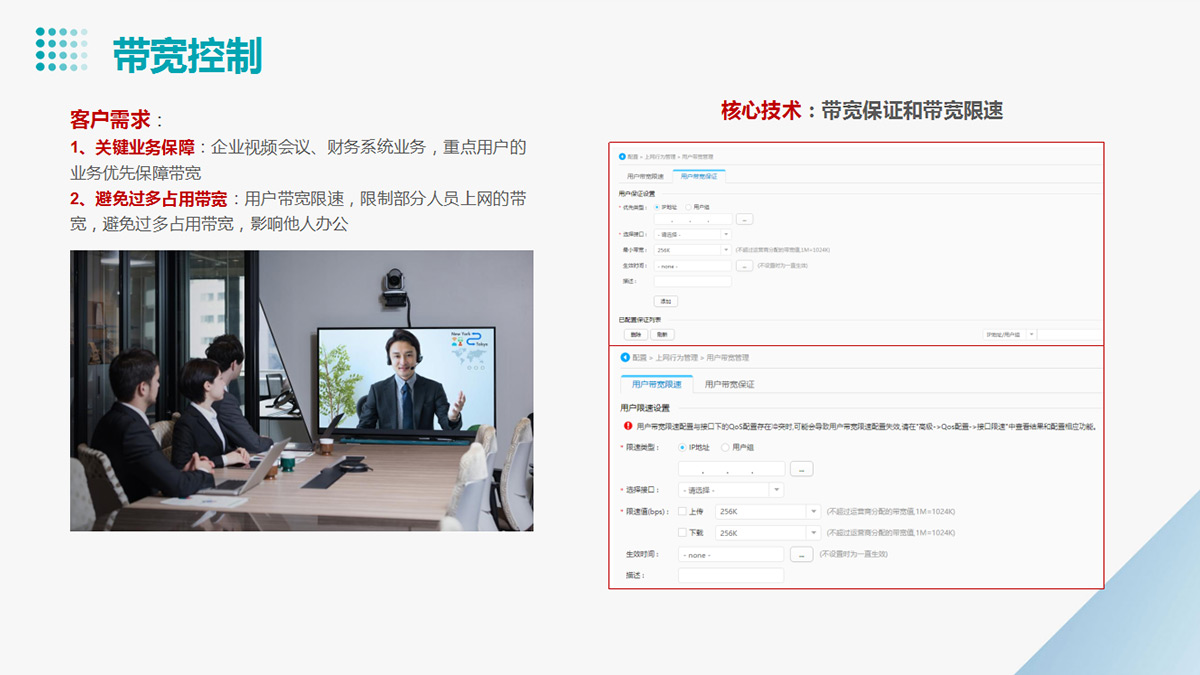Click the browse button beside 限速类型 IP field
Image resolution: width=1200 pixels, height=675 pixels.
click(x=801, y=468)
